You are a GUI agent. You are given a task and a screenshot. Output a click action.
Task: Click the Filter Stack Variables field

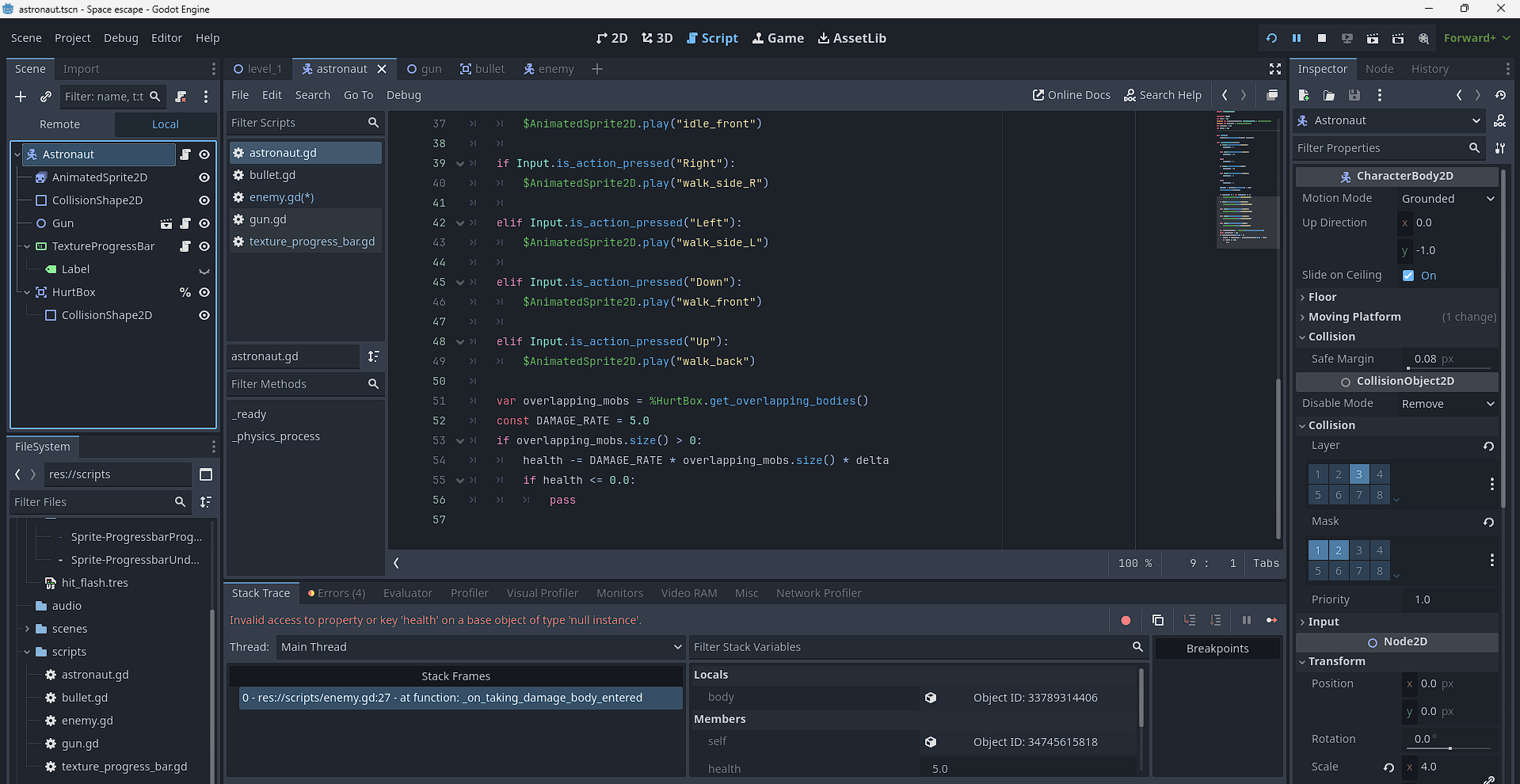[911, 647]
